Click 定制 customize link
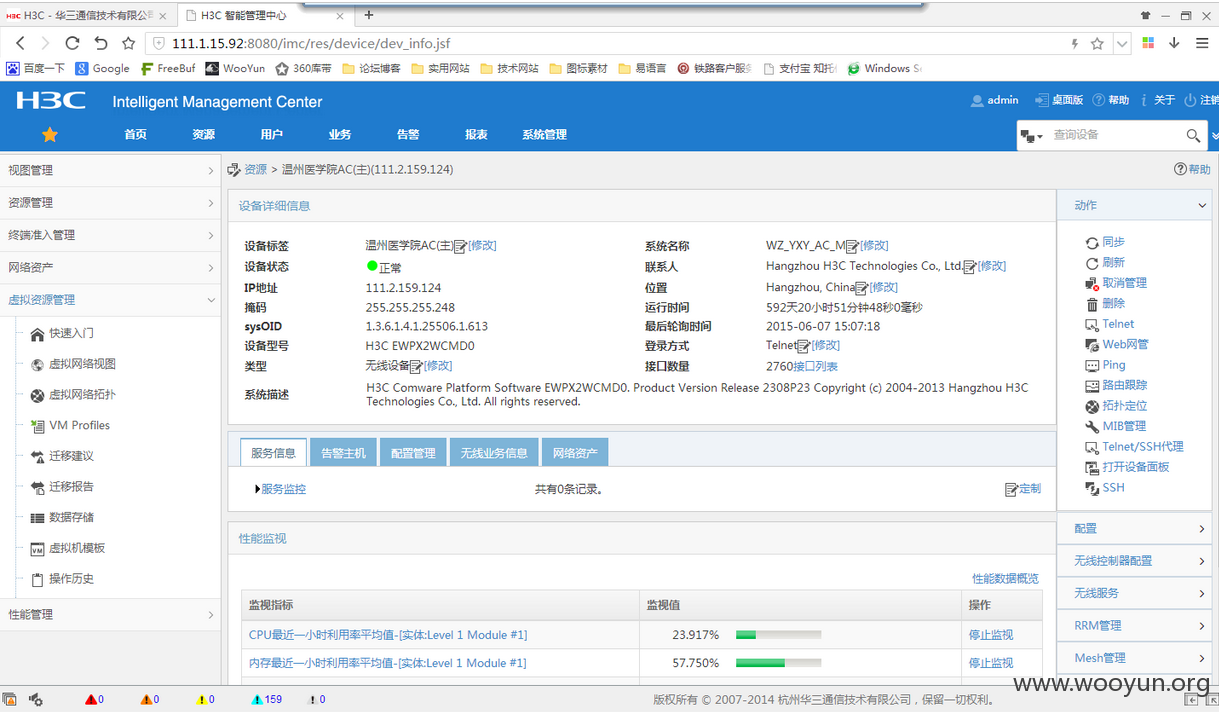 [1029, 489]
